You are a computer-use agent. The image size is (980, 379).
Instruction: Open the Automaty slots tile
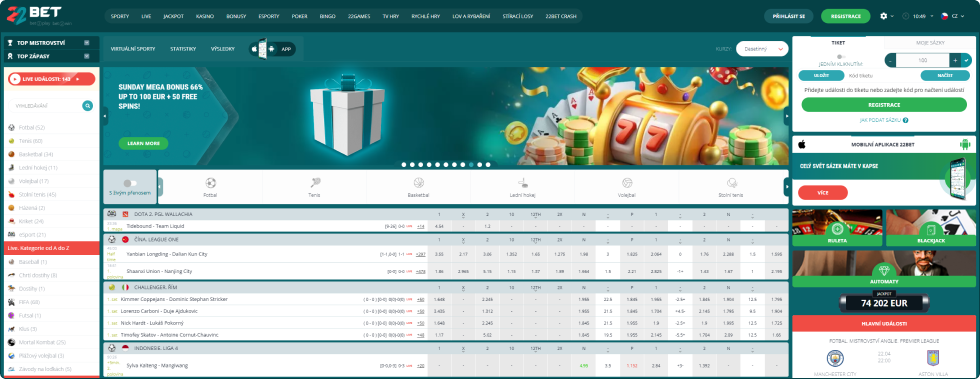pos(884,269)
